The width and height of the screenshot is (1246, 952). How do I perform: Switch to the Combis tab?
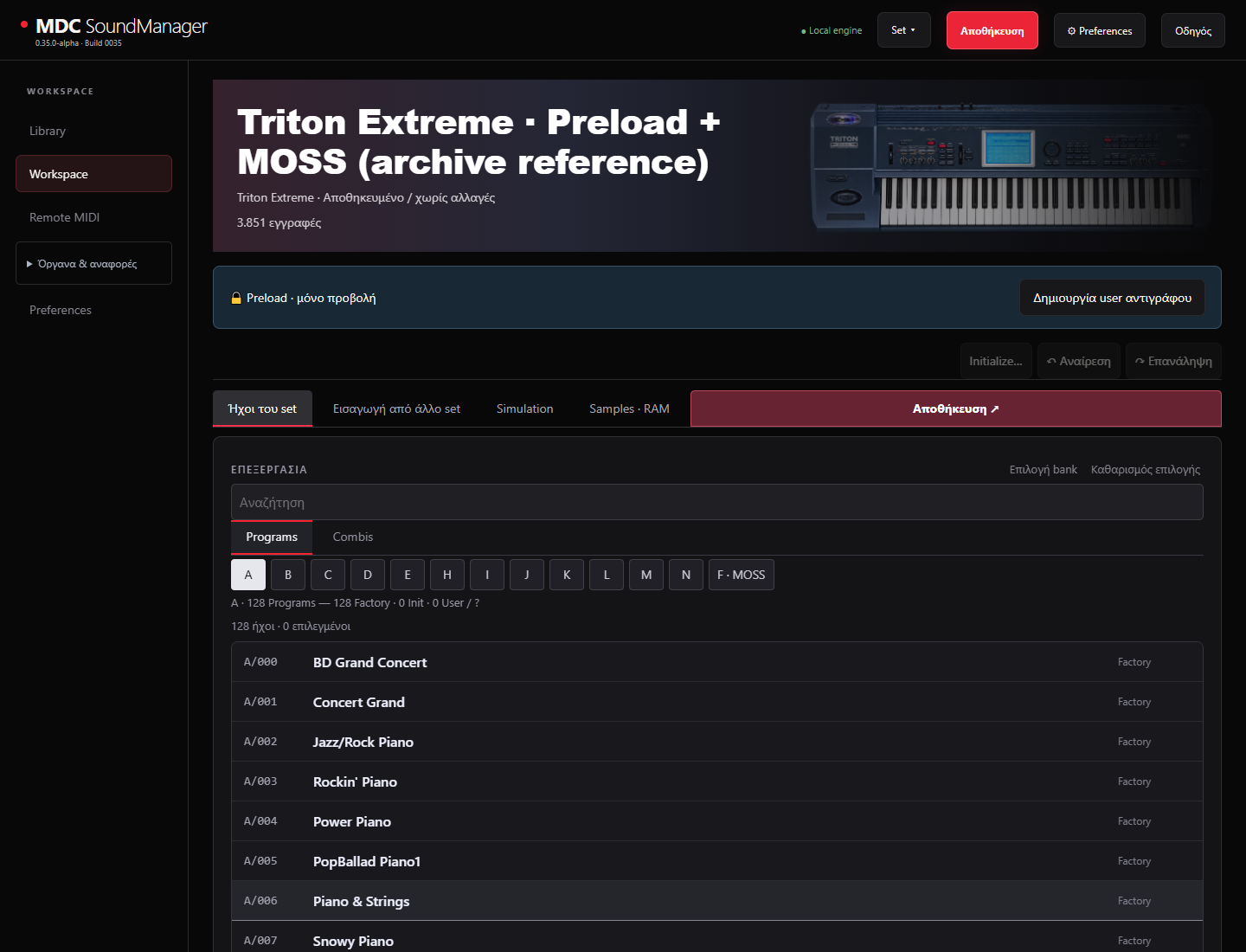pos(353,537)
